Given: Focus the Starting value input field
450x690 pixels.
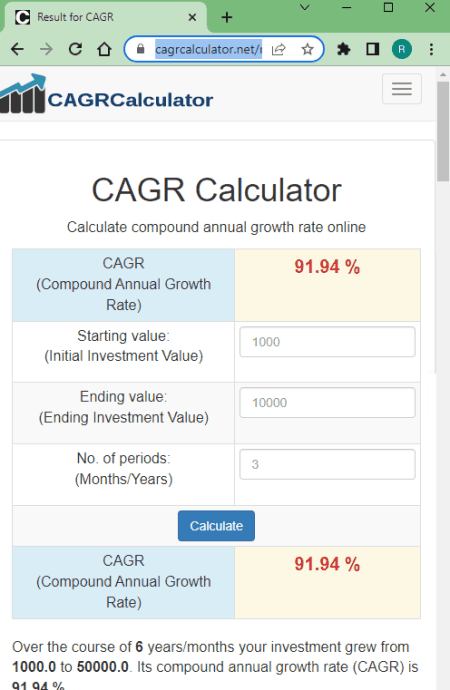Looking at the screenshot, I should (327, 341).
